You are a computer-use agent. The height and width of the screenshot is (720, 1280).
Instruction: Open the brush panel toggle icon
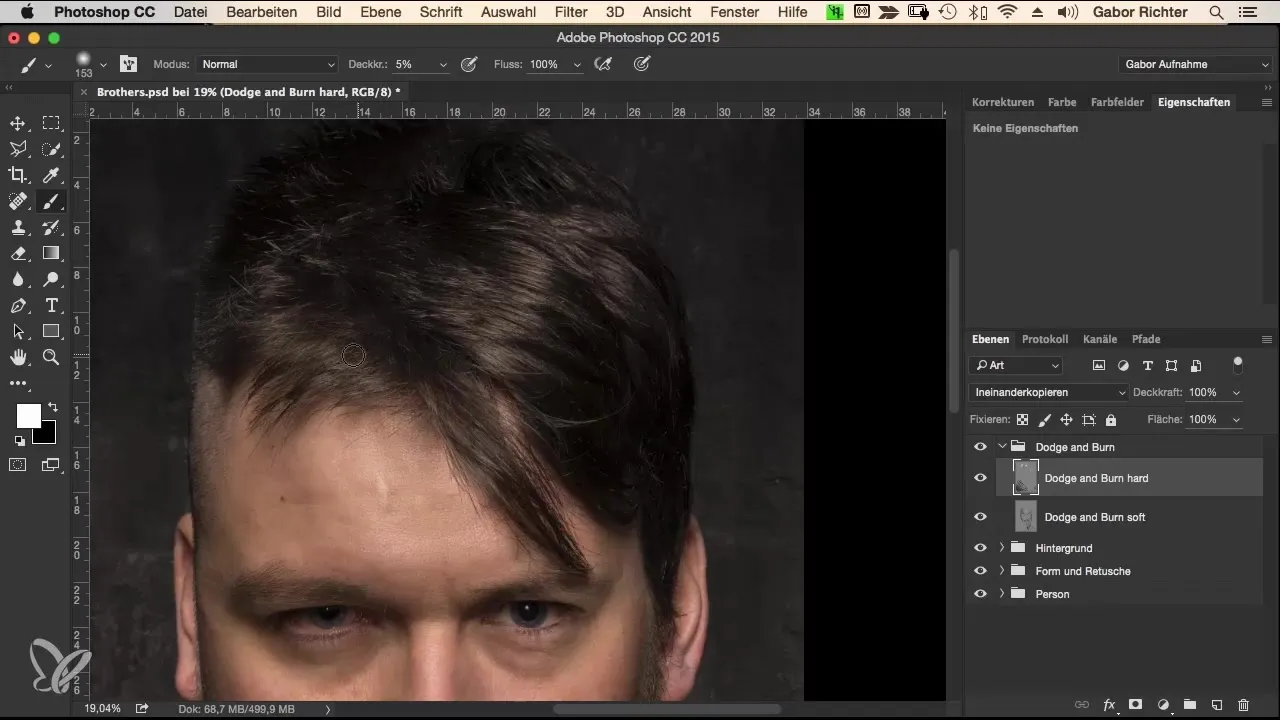[x=128, y=64]
